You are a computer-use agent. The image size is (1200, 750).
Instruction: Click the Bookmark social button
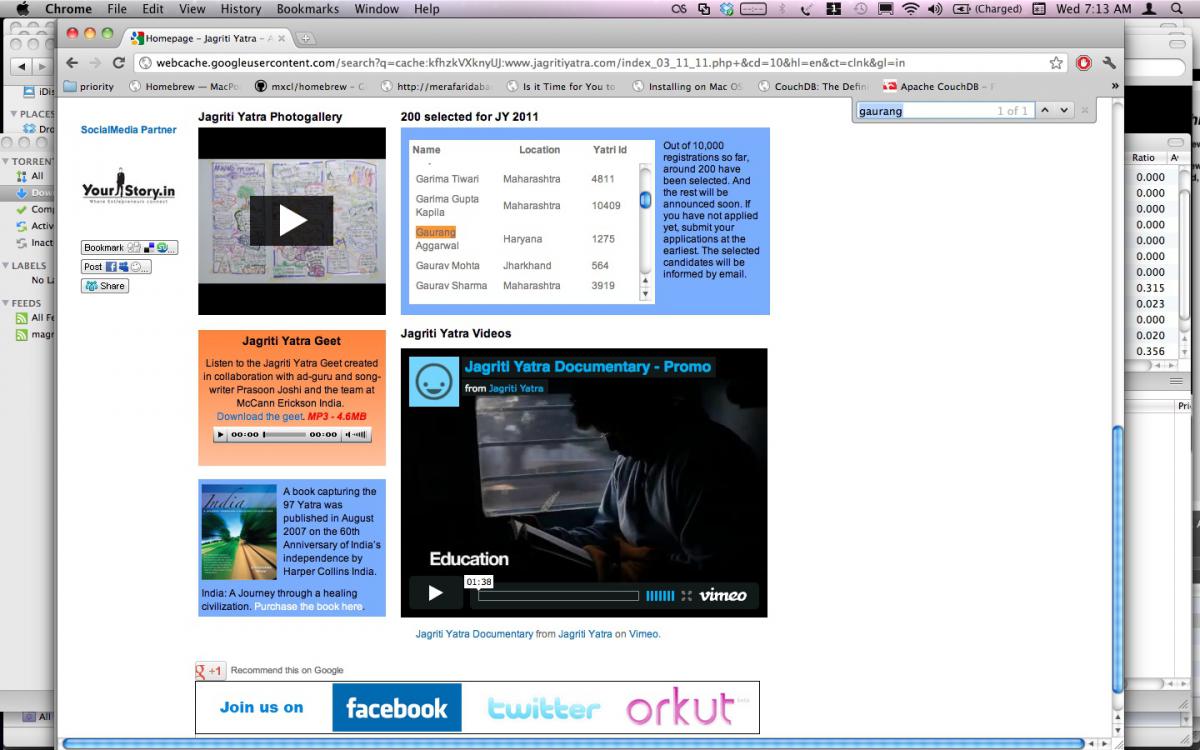point(129,247)
